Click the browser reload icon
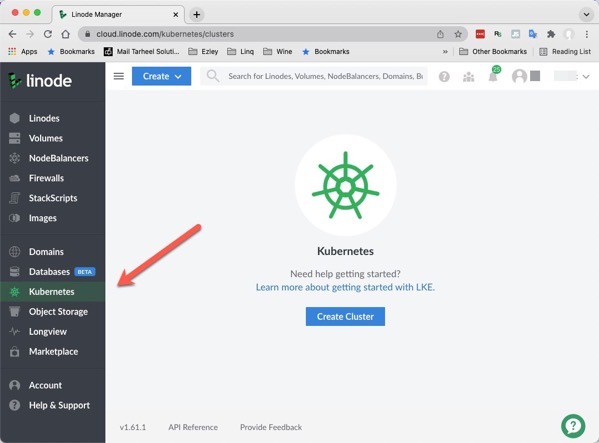The image size is (599, 443). 47,34
